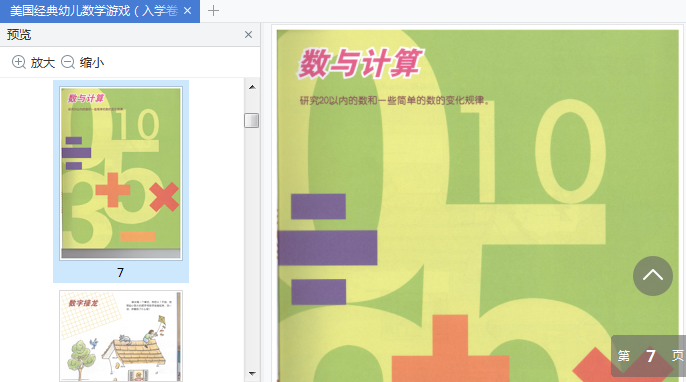686x382 pixels.
Task: Click the 放大 zoom-in magnifier icon
Action: (18, 62)
